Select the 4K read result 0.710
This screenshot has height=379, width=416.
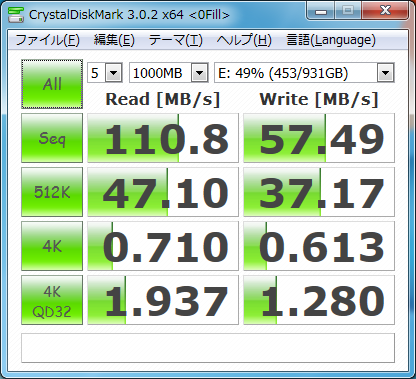163,246
